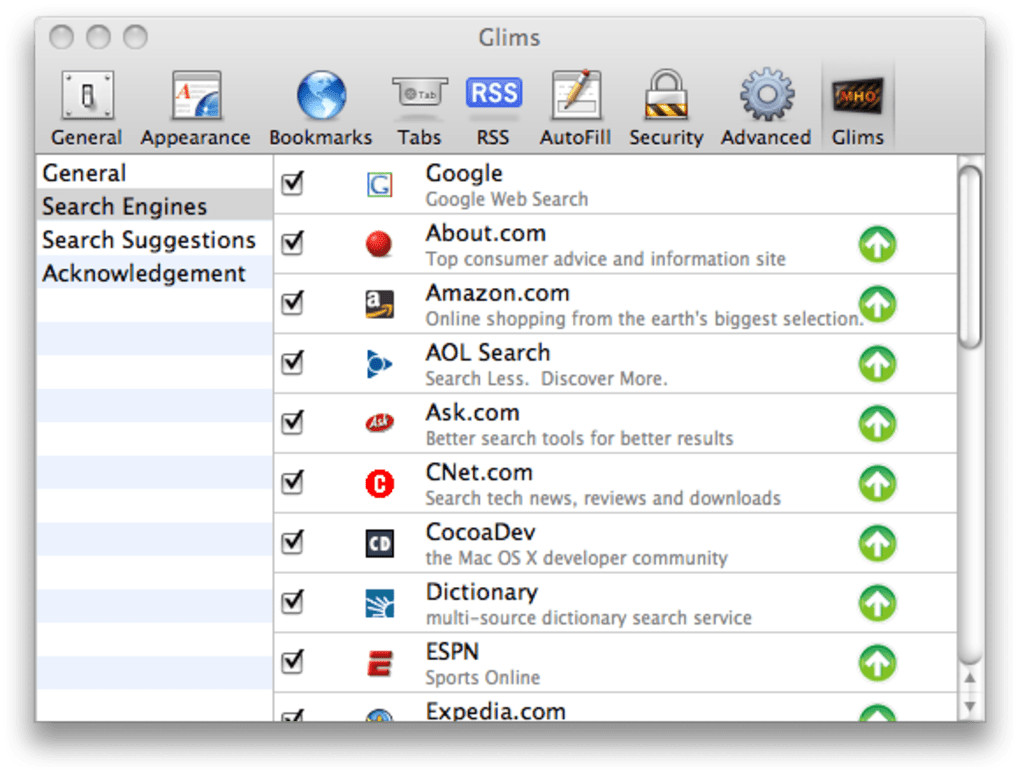Move About.com up with green arrow
The height and width of the screenshot is (774, 1020).
click(878, 244)
